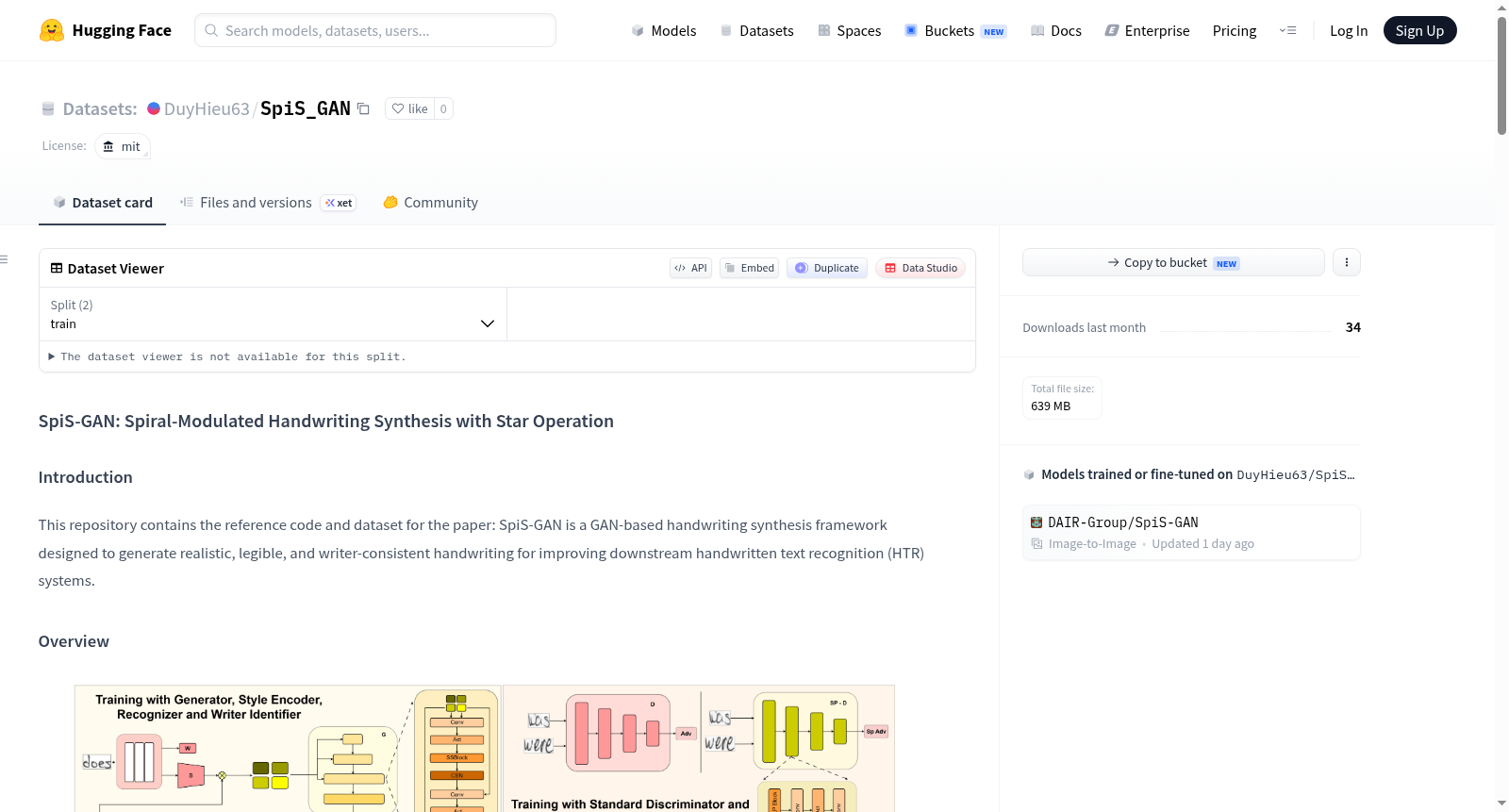Open the DAIR-Group/SpiS-GAN model card
The image size is (1509, 812).
point(1191,533)
